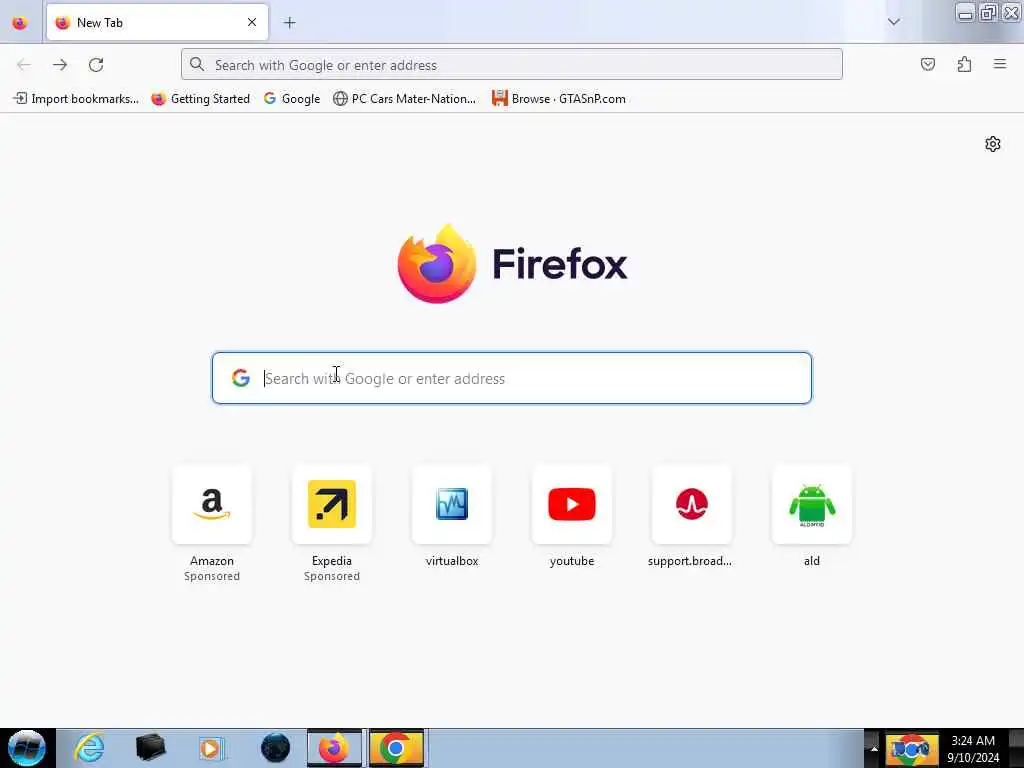Image resolution: width=1024 pixels, height=768 pixels.
Task: Open PC Cars Mater-Nation bookmark
Action: [x=405, y=99]
